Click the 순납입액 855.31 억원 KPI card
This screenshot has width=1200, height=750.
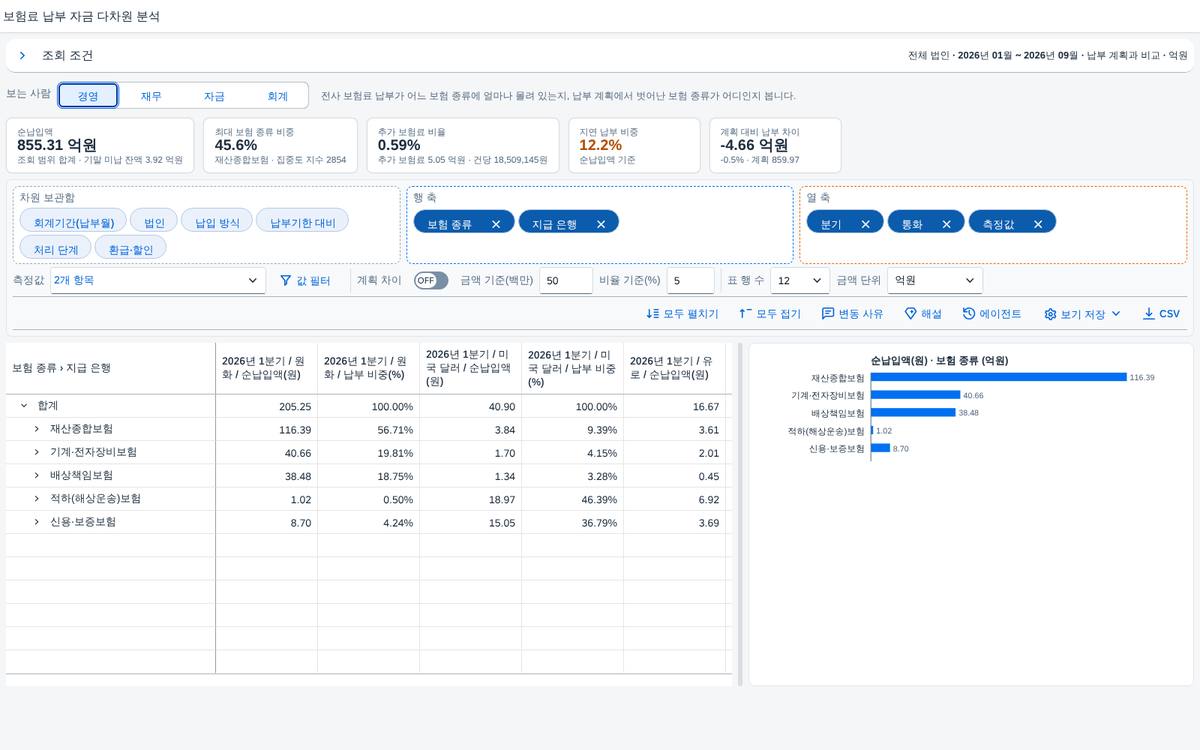click(99, 145)
